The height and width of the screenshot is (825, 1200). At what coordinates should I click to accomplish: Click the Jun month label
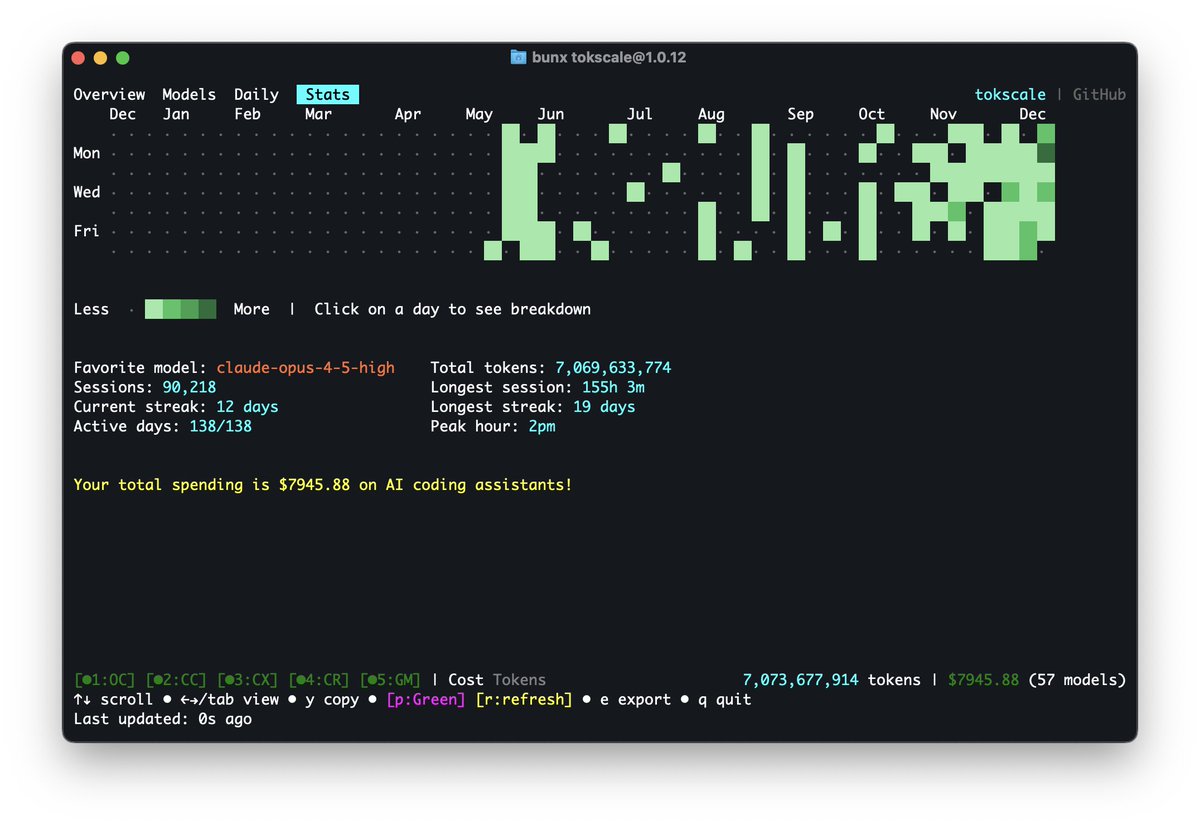click(x=551, y=114)
